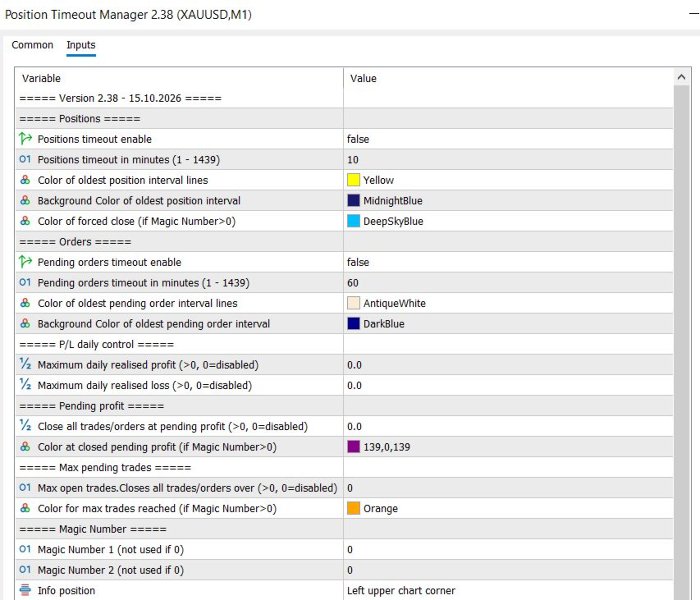This screenshot has height=600, width=700.
Task: Click the integer icon for Max open trades
Action: 25,488
